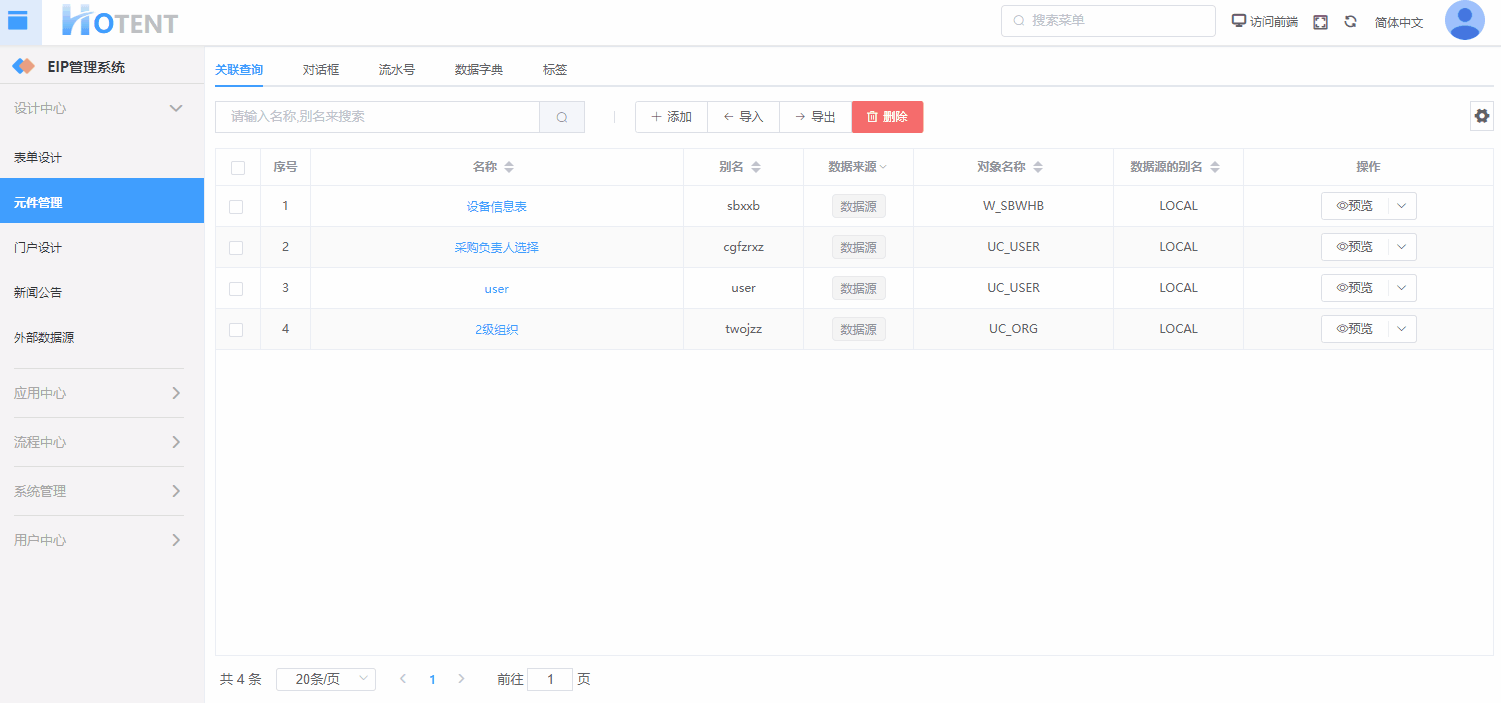
Task: Tick the select-all checkbox in table header
Action: click(238, 168)
